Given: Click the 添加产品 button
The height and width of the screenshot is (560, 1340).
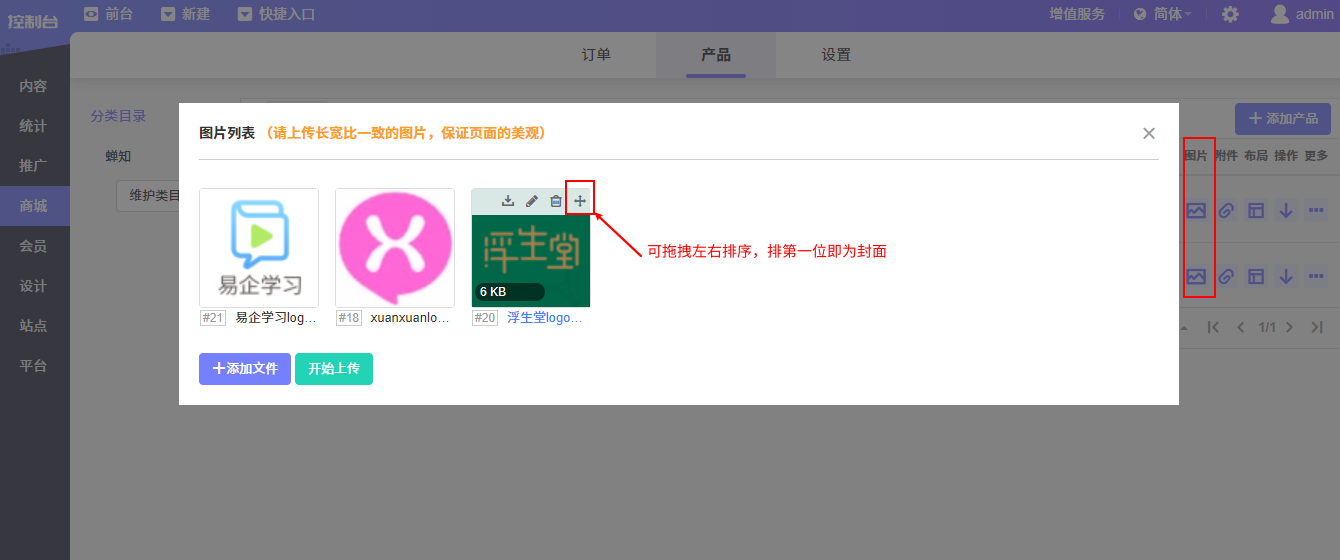Looking at the screenshot, I should pyautogui.click(x=1283, y=119).
